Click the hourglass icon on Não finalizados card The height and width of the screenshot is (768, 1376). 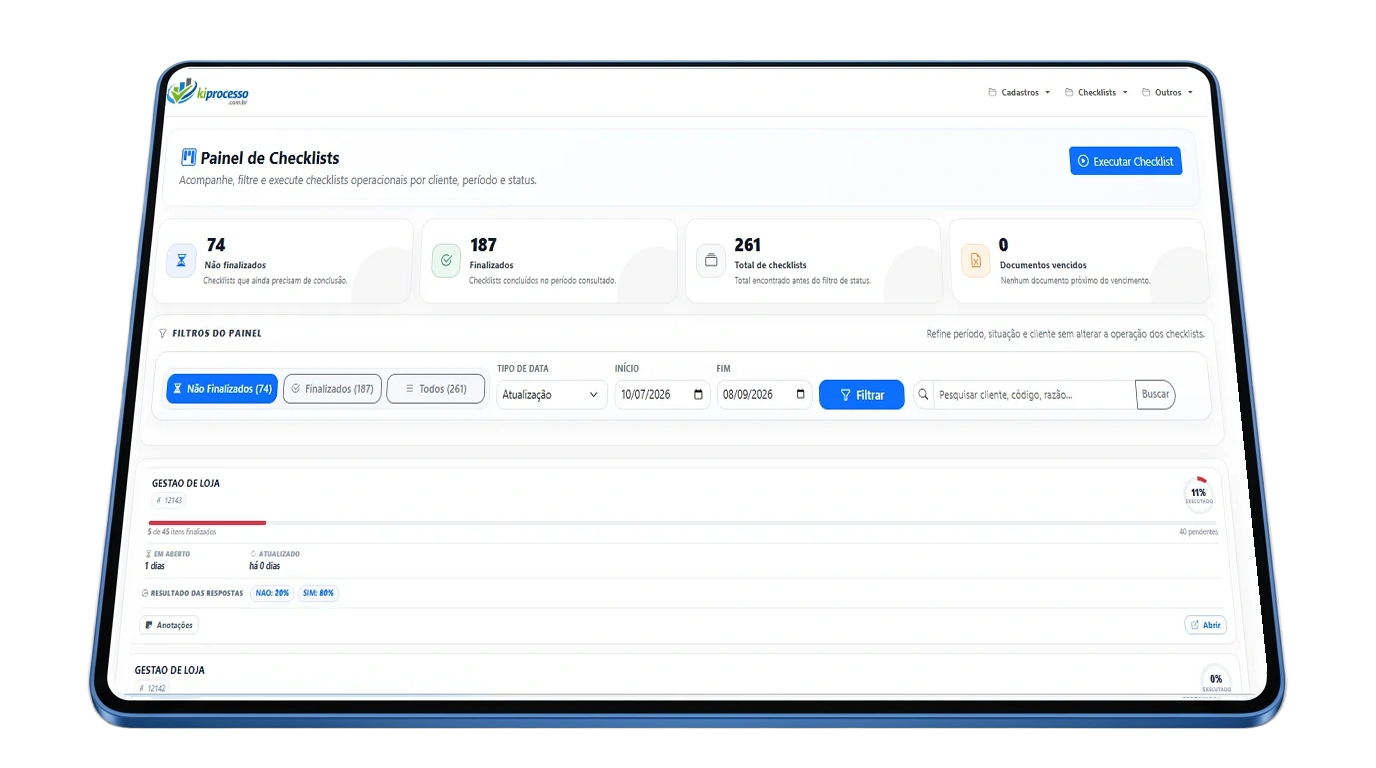(181, 260)
